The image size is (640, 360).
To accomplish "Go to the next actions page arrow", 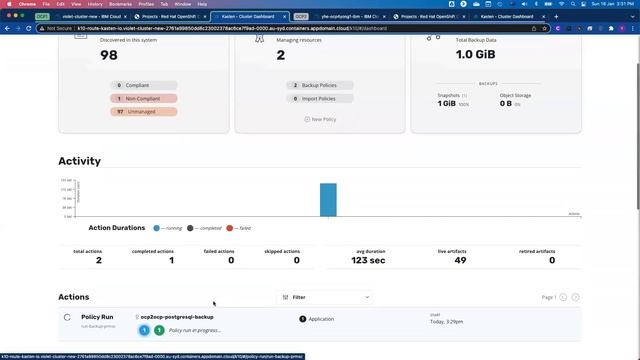I will coord(575,297).
